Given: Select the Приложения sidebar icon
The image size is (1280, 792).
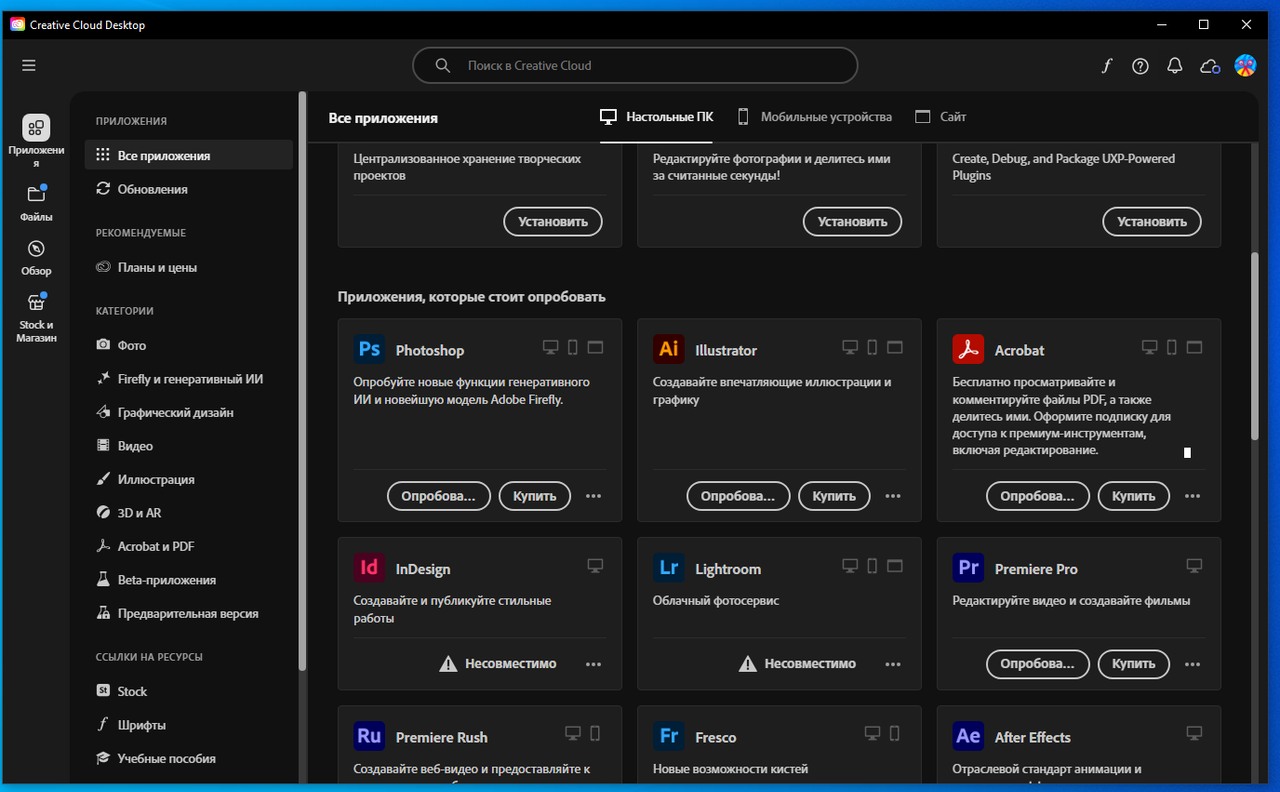Looking at the screenshot, I should pos(36,127).
